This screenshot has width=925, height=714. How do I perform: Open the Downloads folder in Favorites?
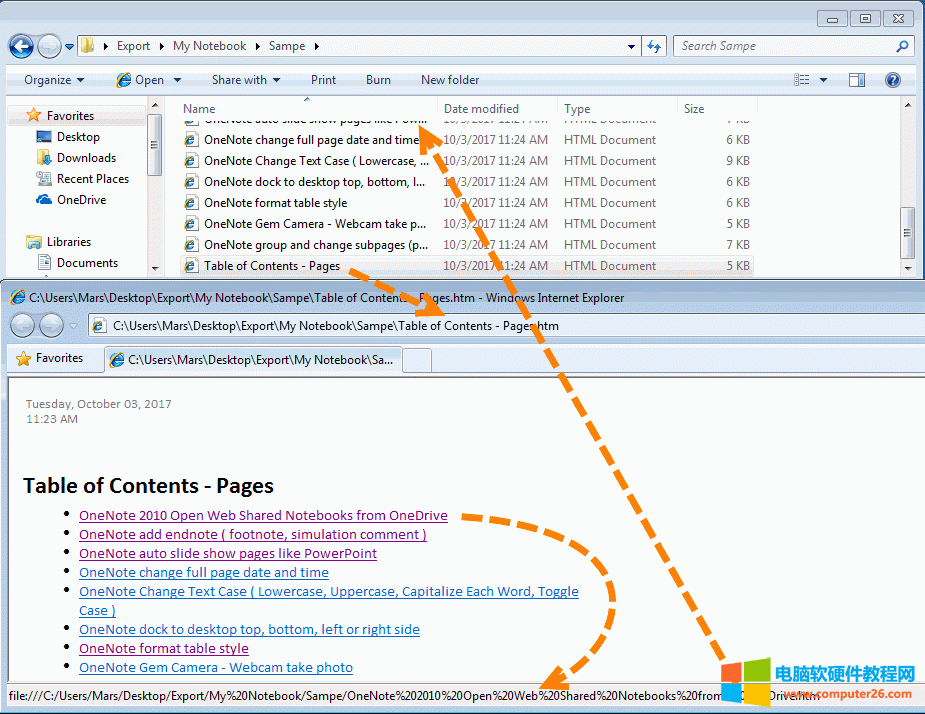click(x=86, y=158)
